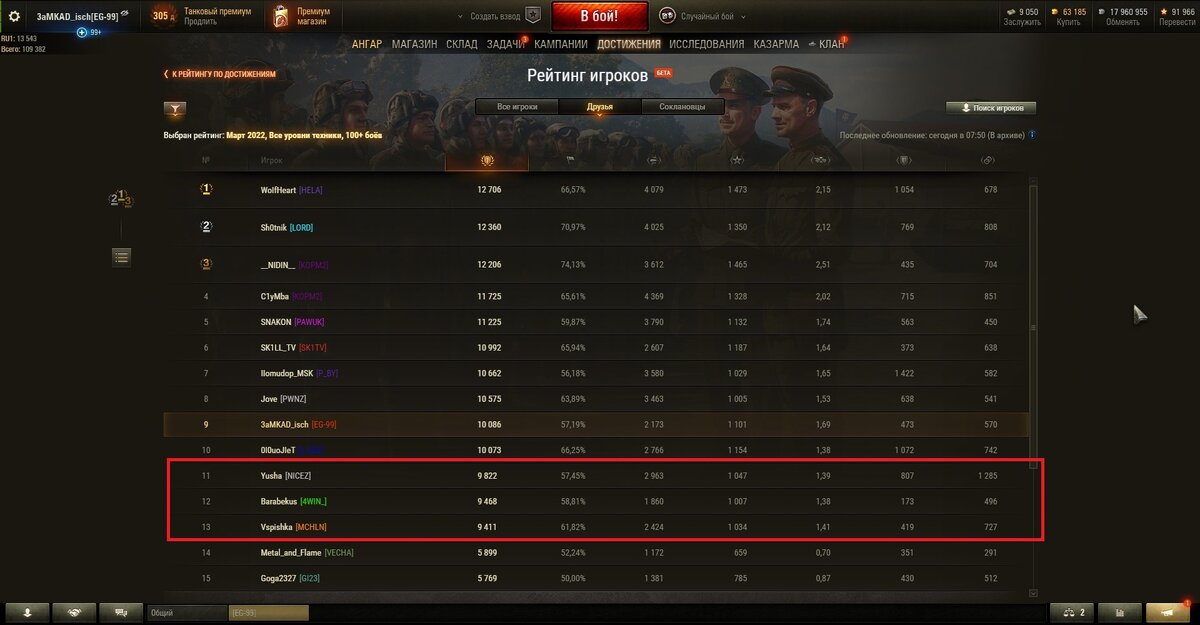
Task: Open settings gear menu
Action: tap(14, 16)
